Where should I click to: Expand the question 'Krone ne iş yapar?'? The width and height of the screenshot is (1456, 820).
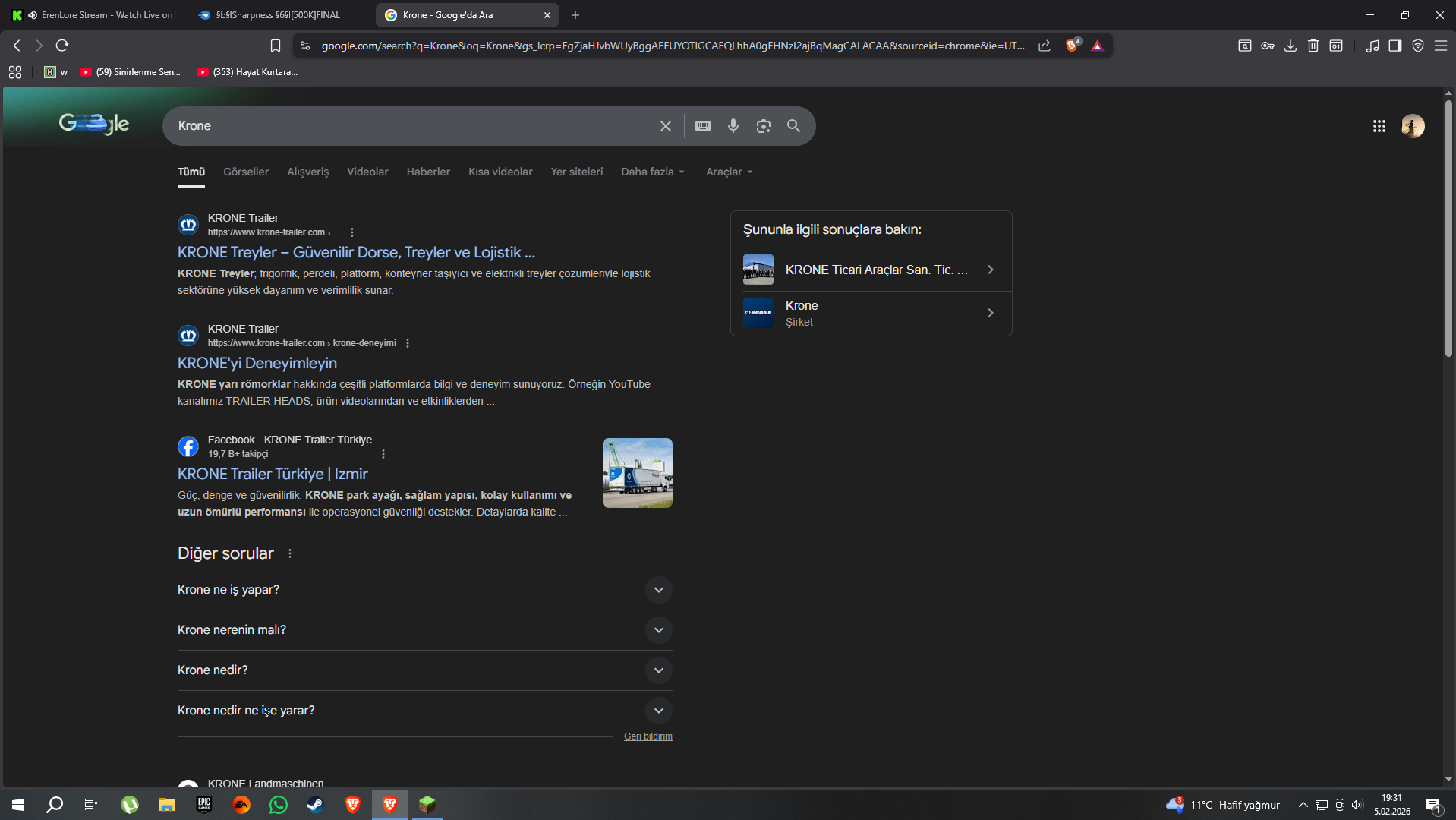(x=425, y=590)
